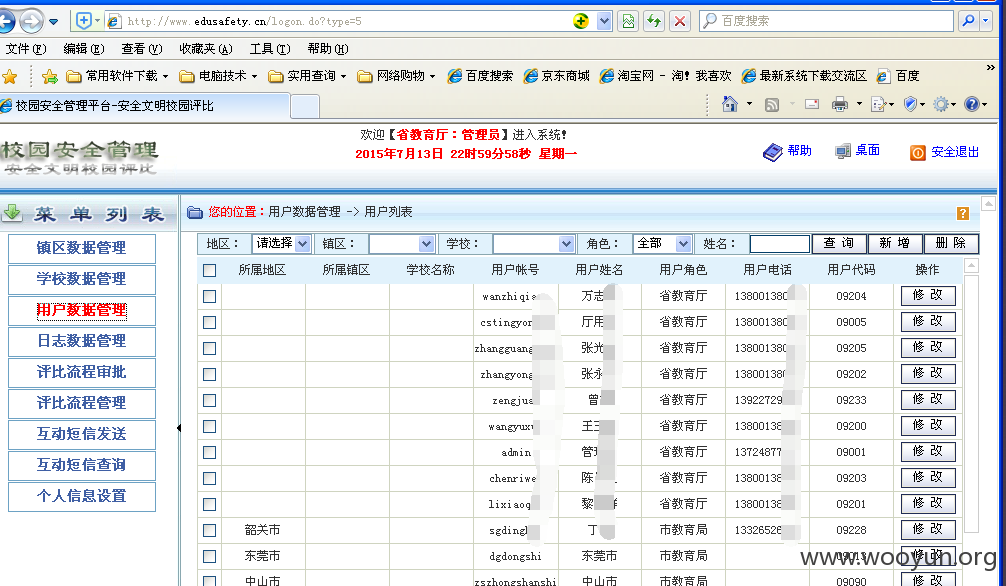Click the browser forward arrow button
Screen dimensions: 1006x586
click(x=31, y=21)
